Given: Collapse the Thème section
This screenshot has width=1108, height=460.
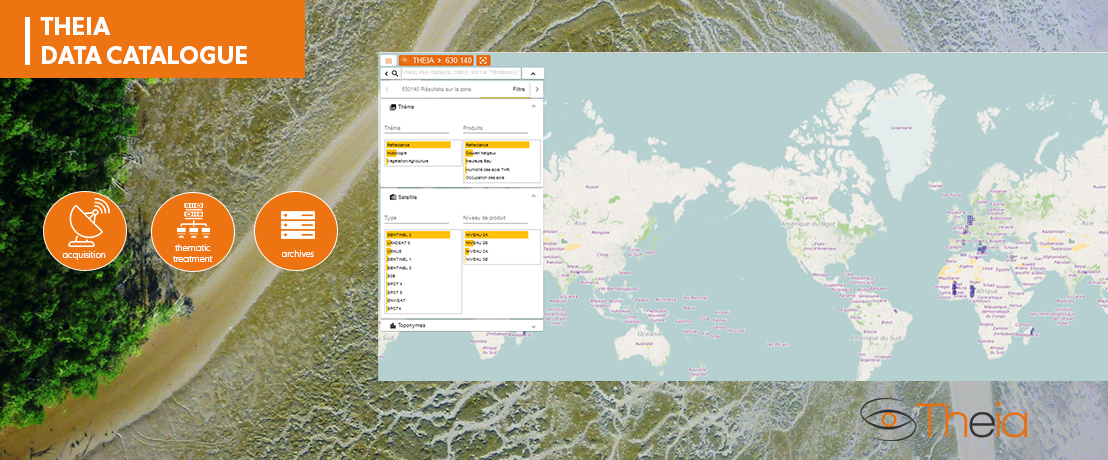Looking at the screenshot, I should click(534, 107).
